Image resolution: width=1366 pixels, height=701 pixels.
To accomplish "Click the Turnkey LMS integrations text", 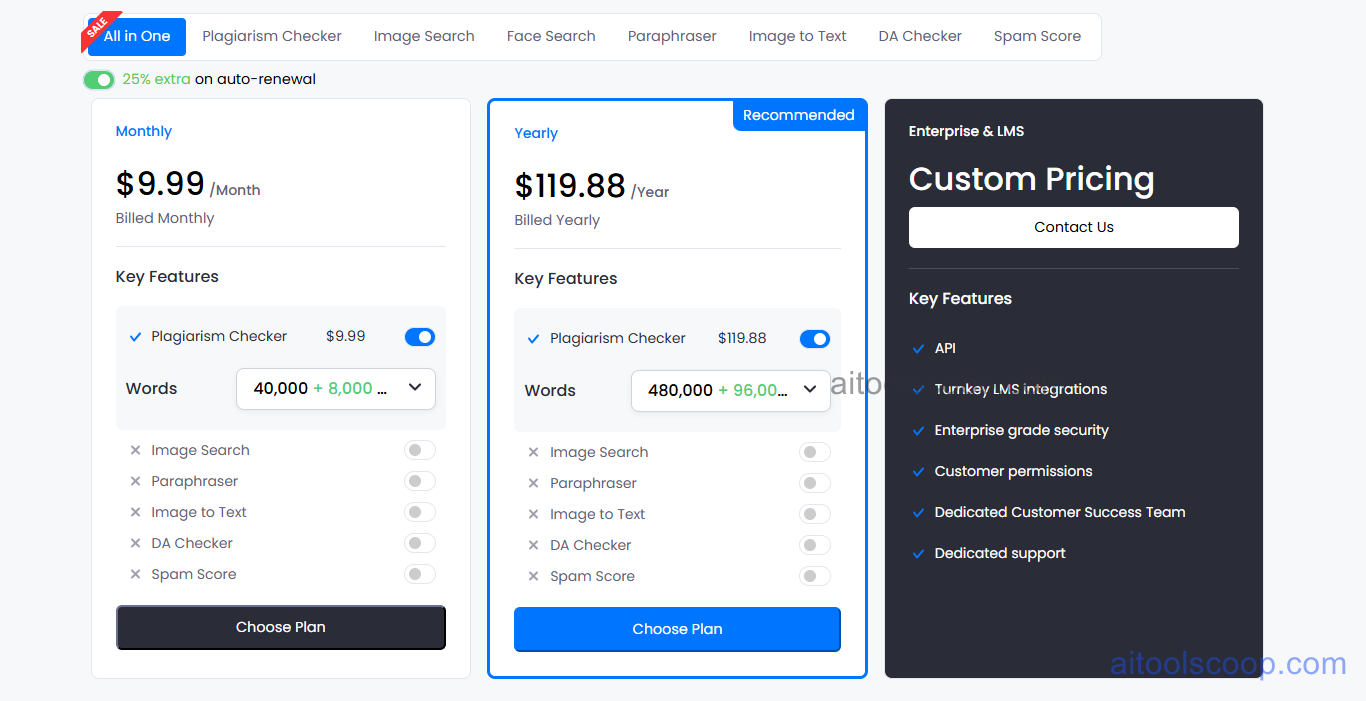I will coord(1021,389).
